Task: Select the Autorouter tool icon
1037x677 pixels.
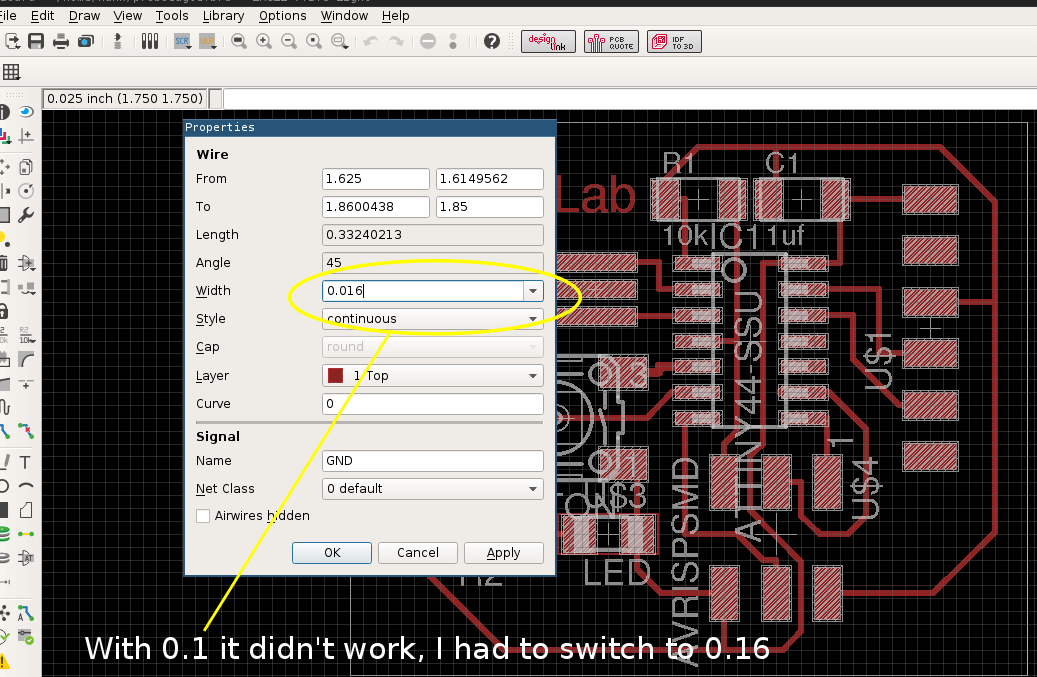Action: pyautogui.click(x=26, y=613)
